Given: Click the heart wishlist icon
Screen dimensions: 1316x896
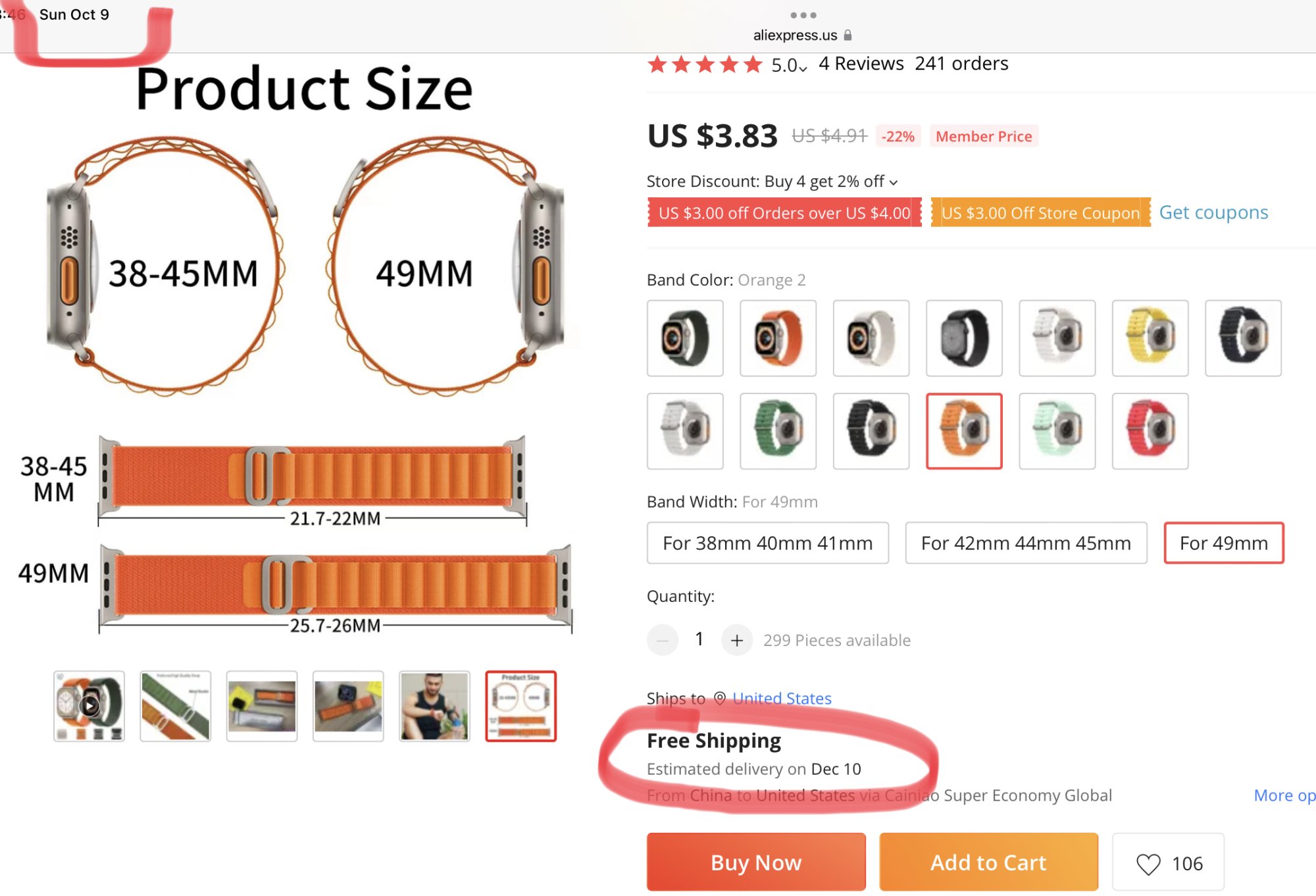Looking at the screenshot, I should pos(1148,864).
